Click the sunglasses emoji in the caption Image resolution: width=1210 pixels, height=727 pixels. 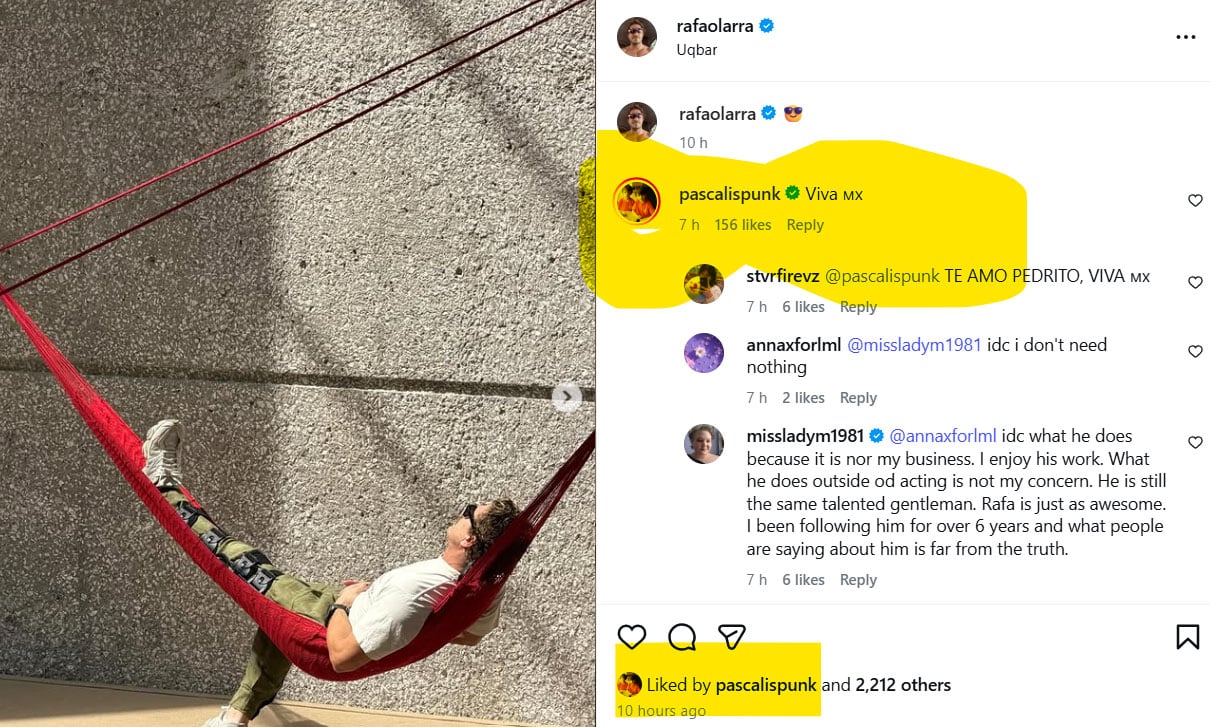792,113
